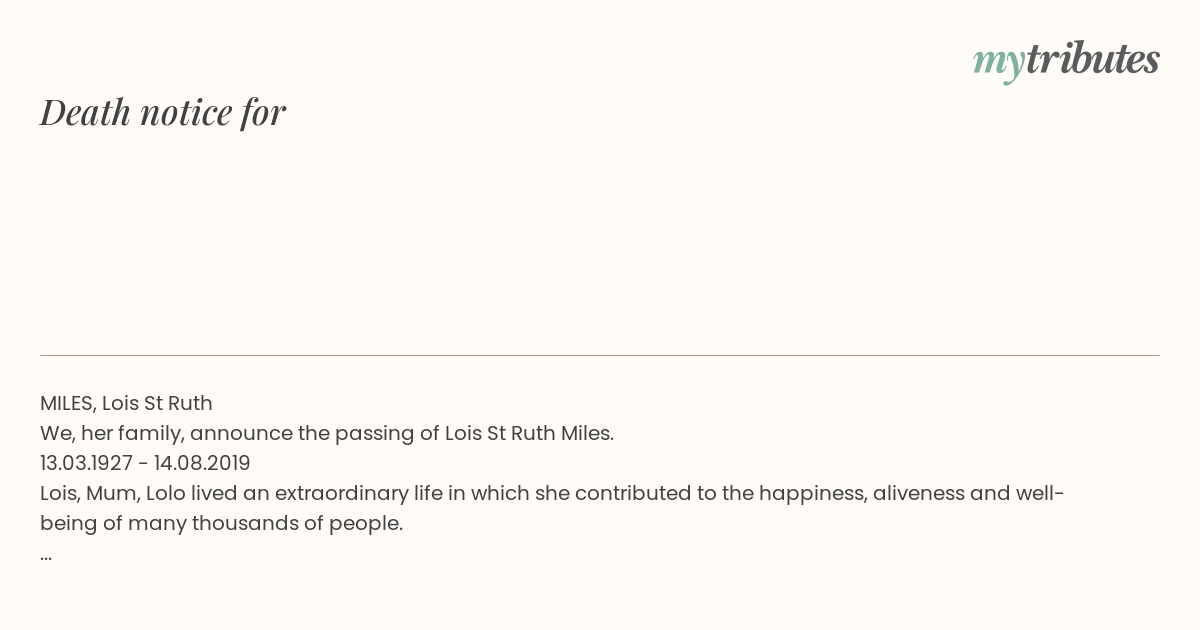This screenshot has height=630, width=1200.
Task: Click the line starting "Lois, Mum, Lolo lived"
Action: [552, 493]
